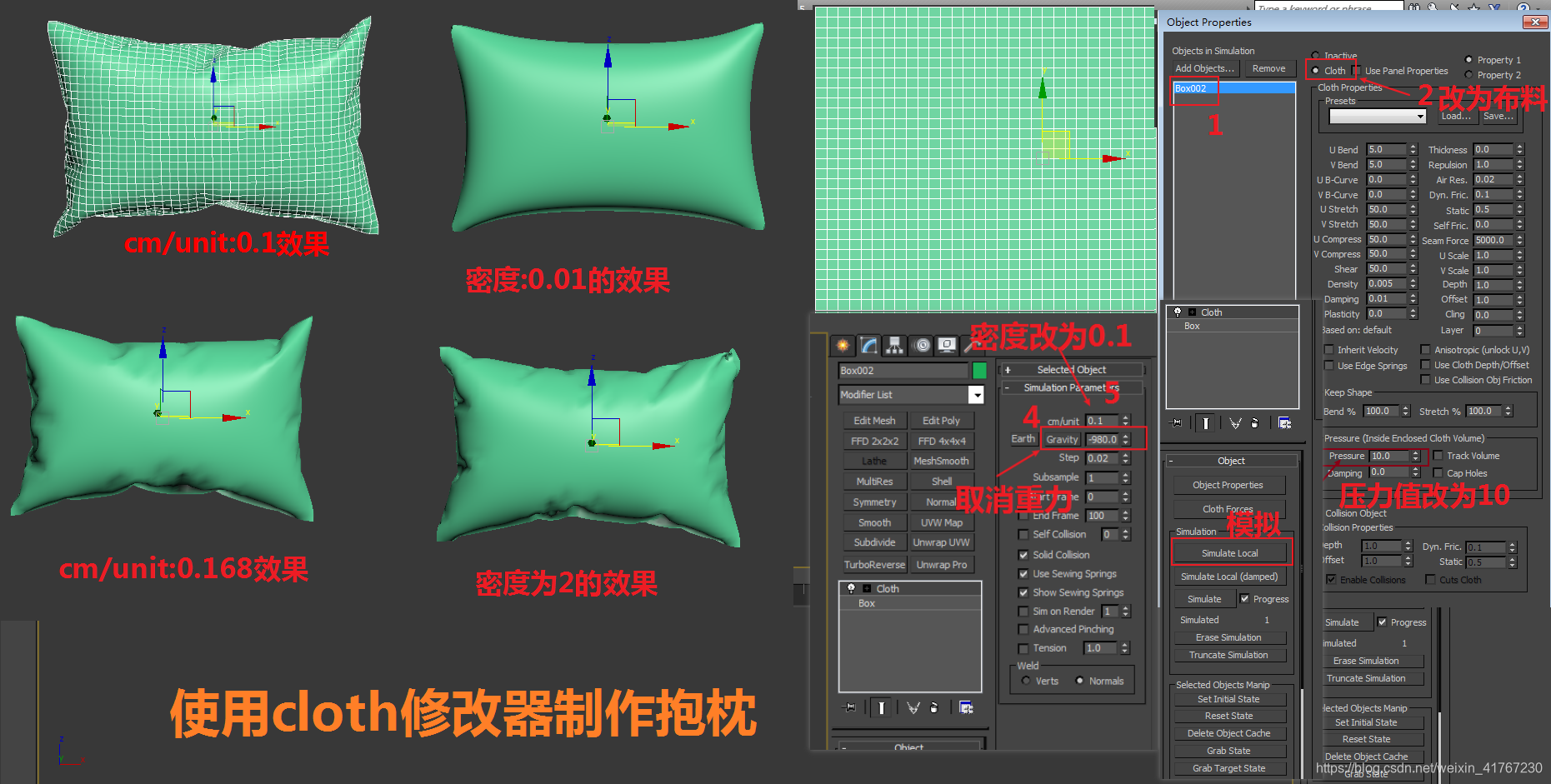Toggle Cloth light bulb below Unwrap UVW button
The width and height of the screenshot is (1551, 784).
pos(851,588)
